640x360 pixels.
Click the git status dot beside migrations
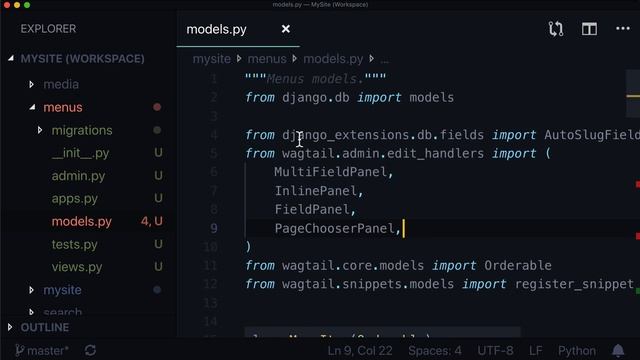[x=157, y=130]
